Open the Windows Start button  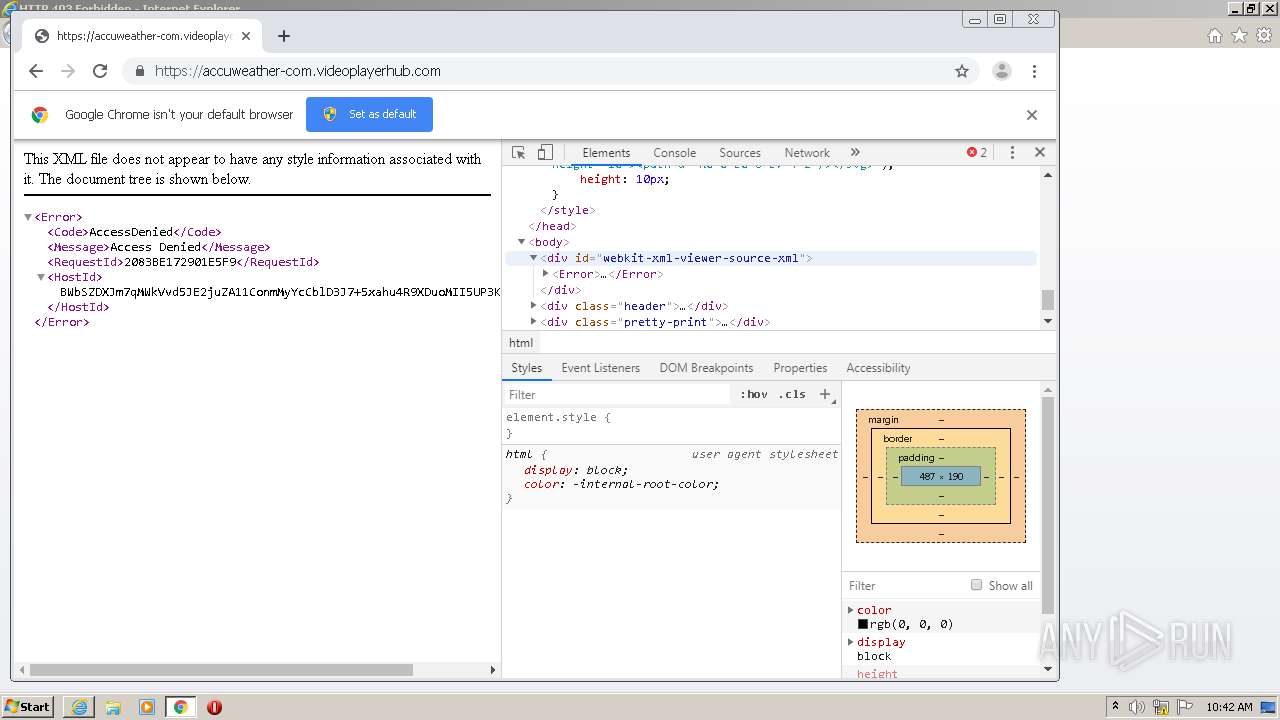pyautogui.click(x=27, y=707)
